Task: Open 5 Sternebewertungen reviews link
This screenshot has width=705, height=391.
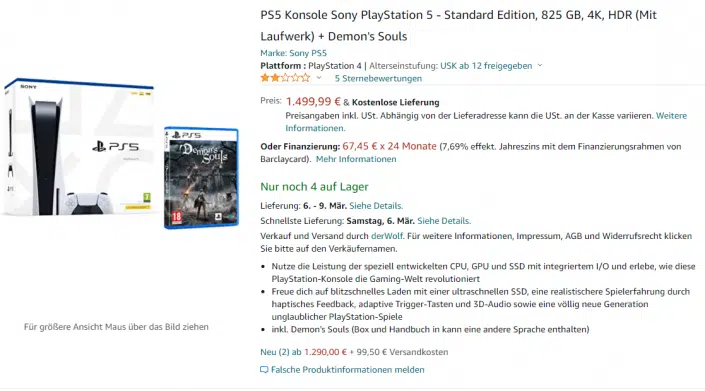Action: click(x=378, y=78)
